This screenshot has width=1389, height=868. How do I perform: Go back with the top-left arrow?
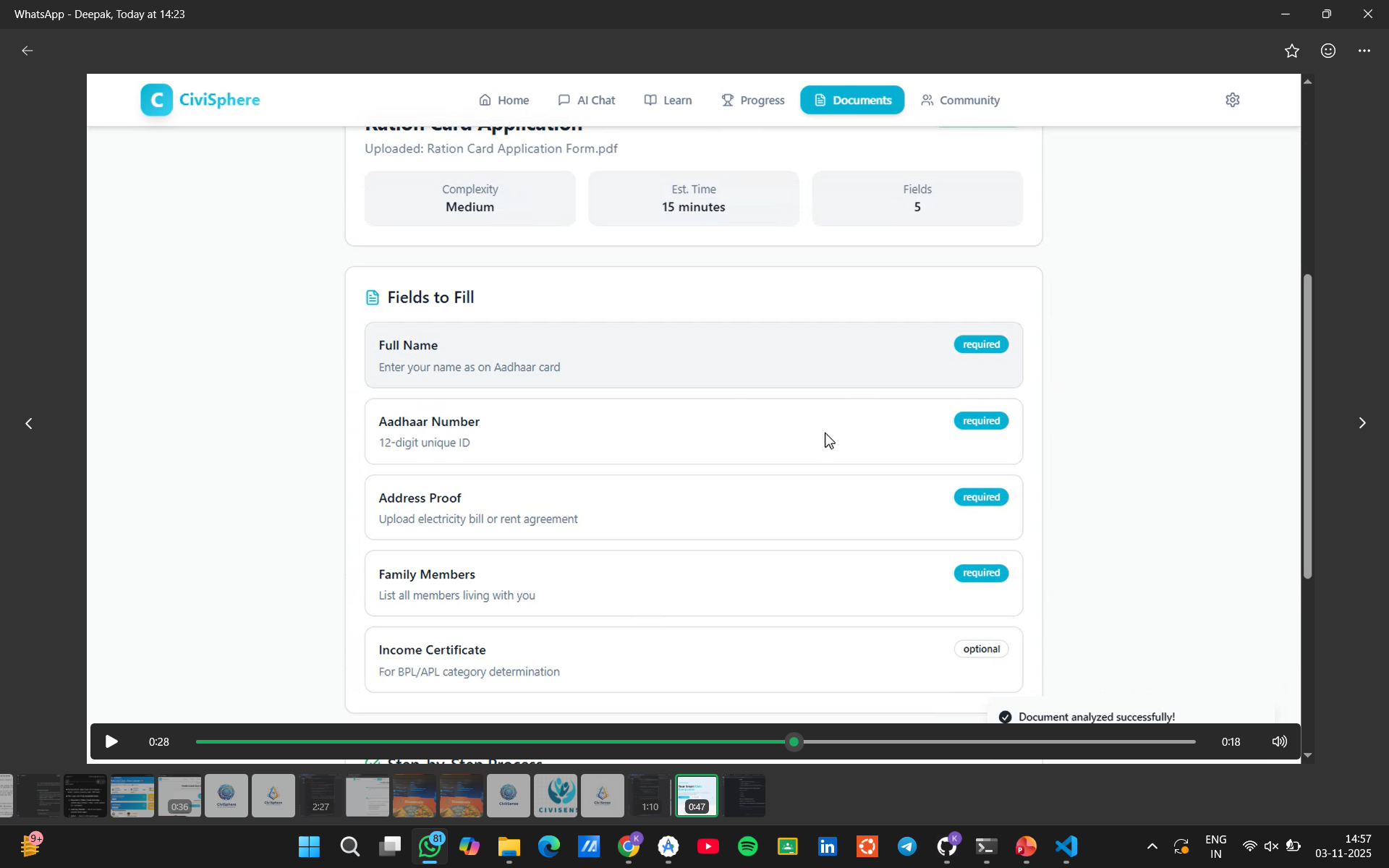pyautogui.click(x=27, y=51)
